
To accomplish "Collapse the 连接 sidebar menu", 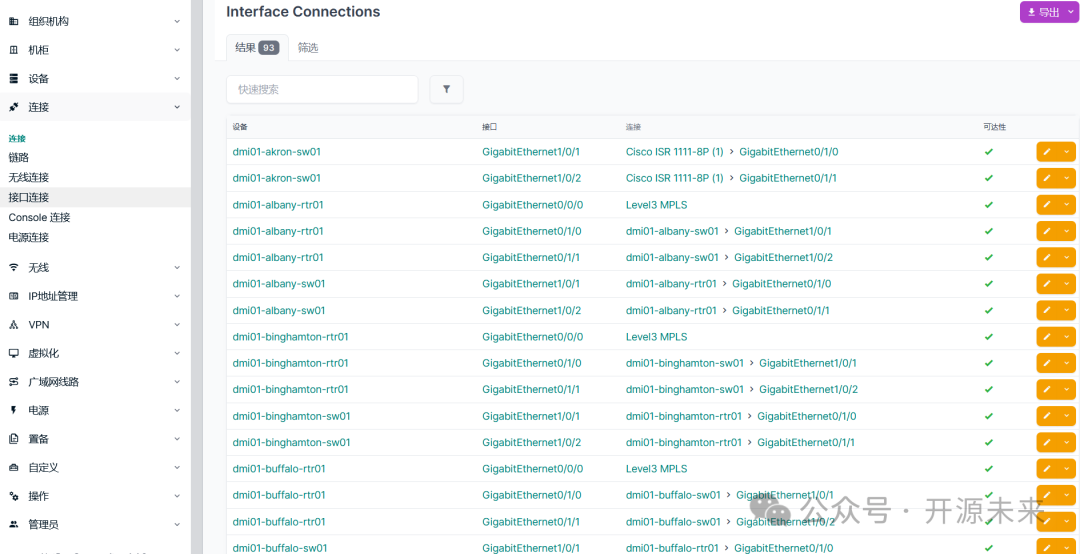I will (177, 107).
